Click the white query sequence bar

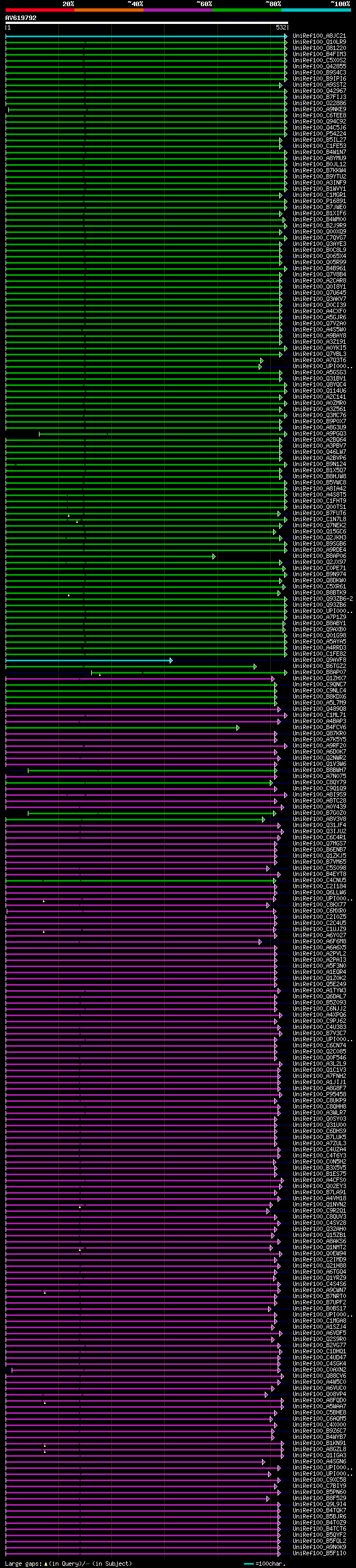pos(147,22)
